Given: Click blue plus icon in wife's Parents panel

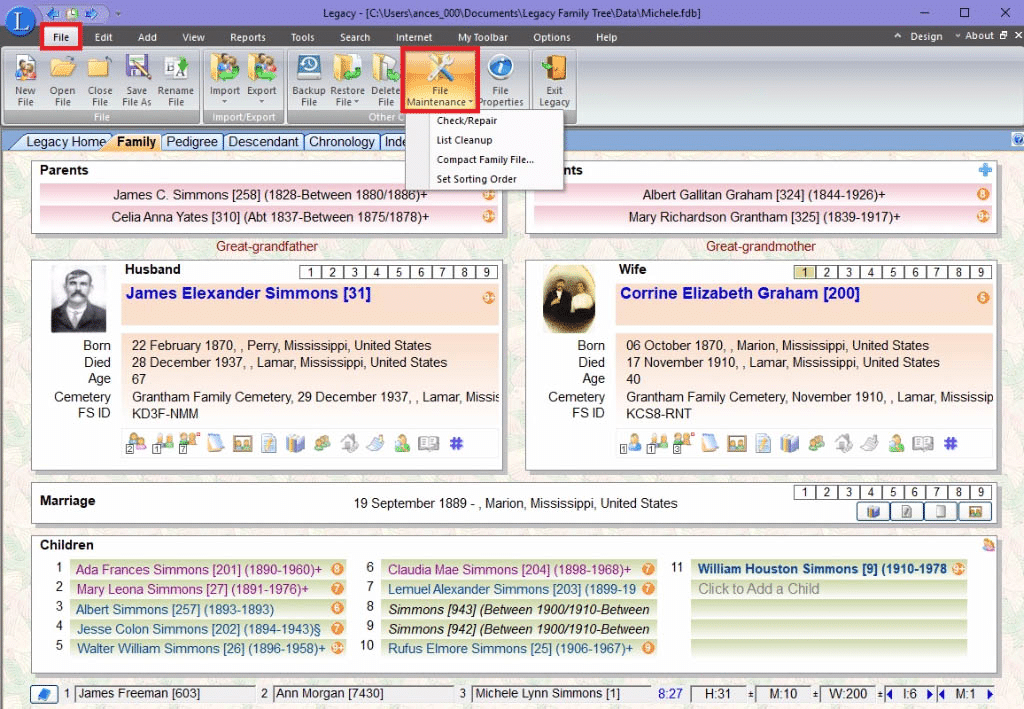Looking at the screenshot, I should coord(985,170).
